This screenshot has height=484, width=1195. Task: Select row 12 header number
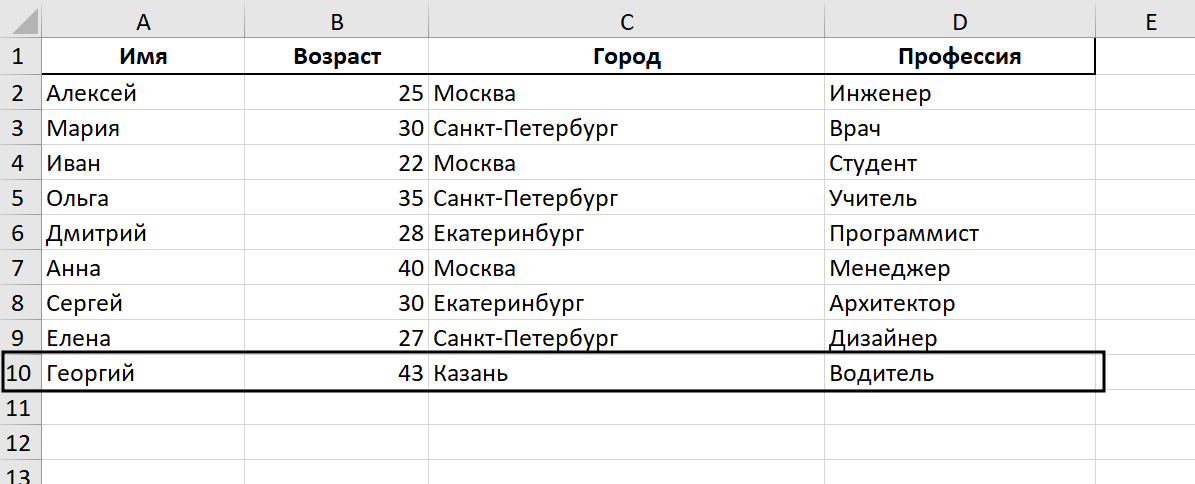(20, 443)
